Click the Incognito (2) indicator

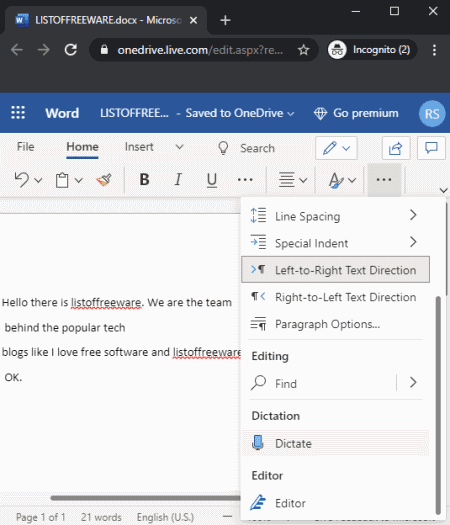pyautogui.click(x=372, y=50)
